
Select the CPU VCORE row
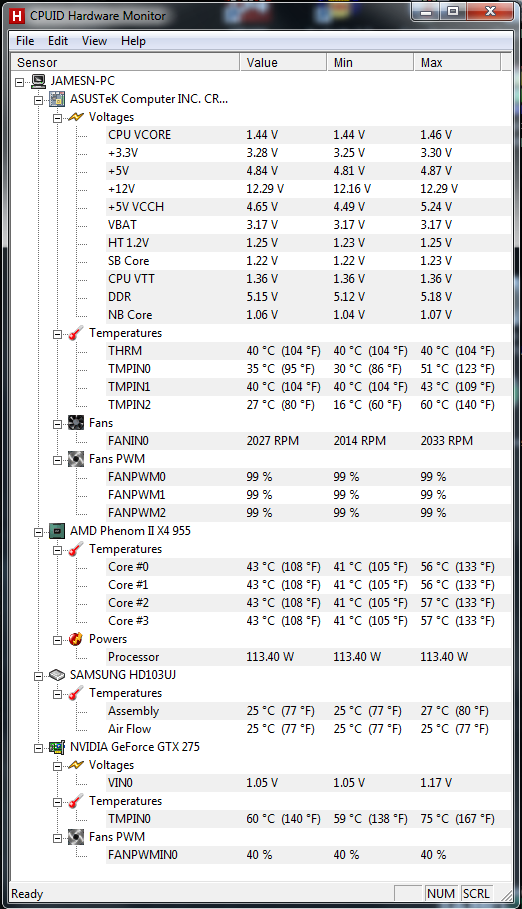[309, 135]
